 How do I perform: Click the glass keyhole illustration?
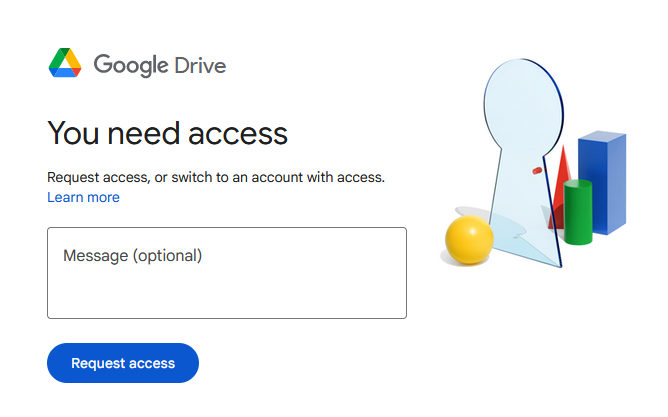pyautogui.click(x=524, y=162)
